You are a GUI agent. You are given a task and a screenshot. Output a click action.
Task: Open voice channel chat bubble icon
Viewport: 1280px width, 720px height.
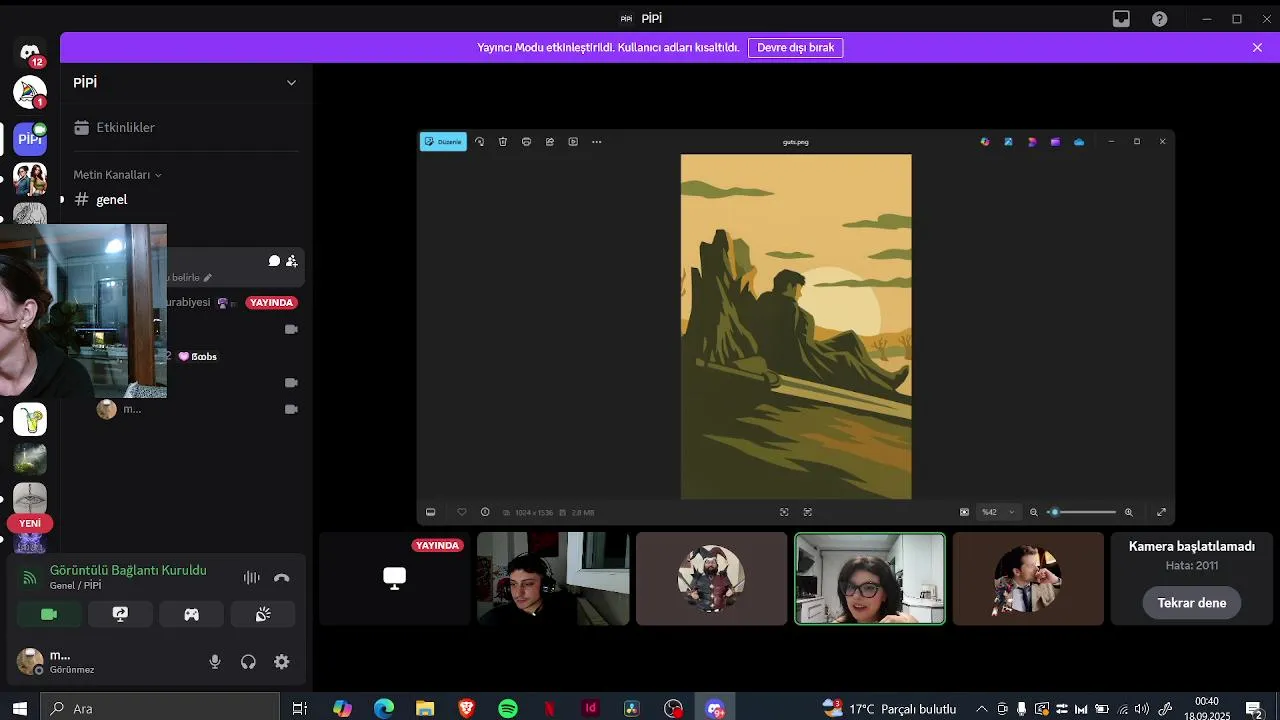274,261
